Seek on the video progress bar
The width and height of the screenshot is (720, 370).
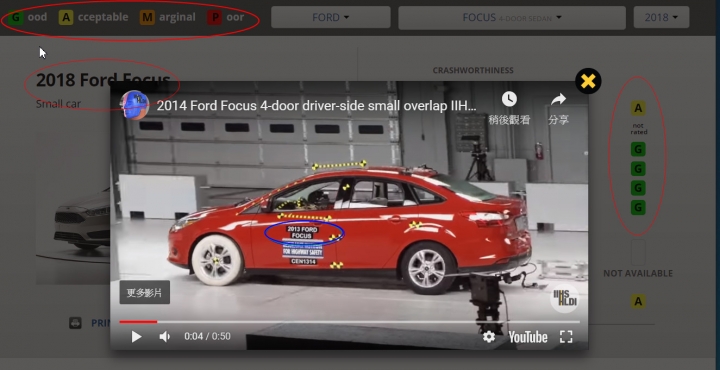coord(349,322)
